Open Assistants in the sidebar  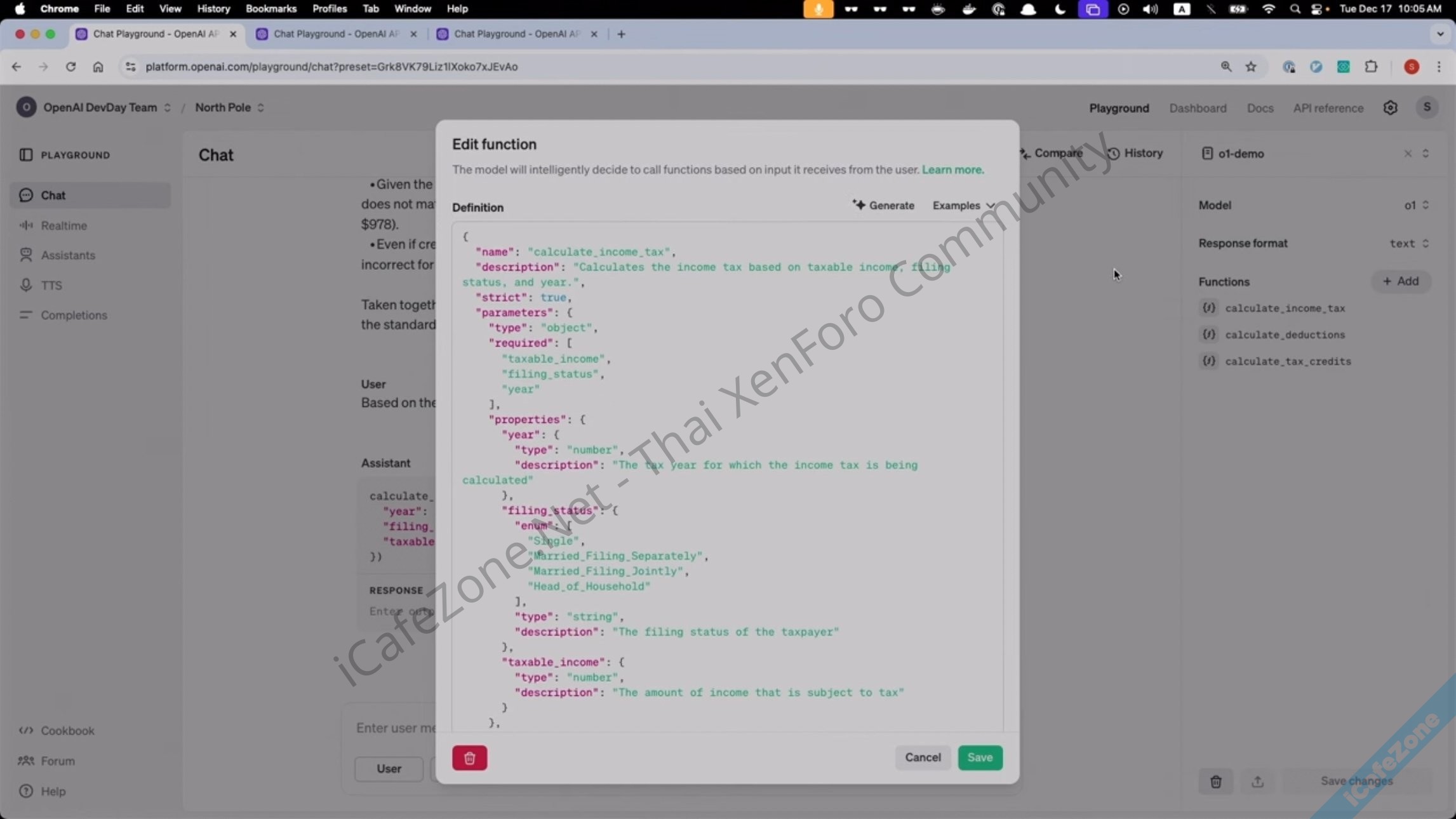(67, 255)
